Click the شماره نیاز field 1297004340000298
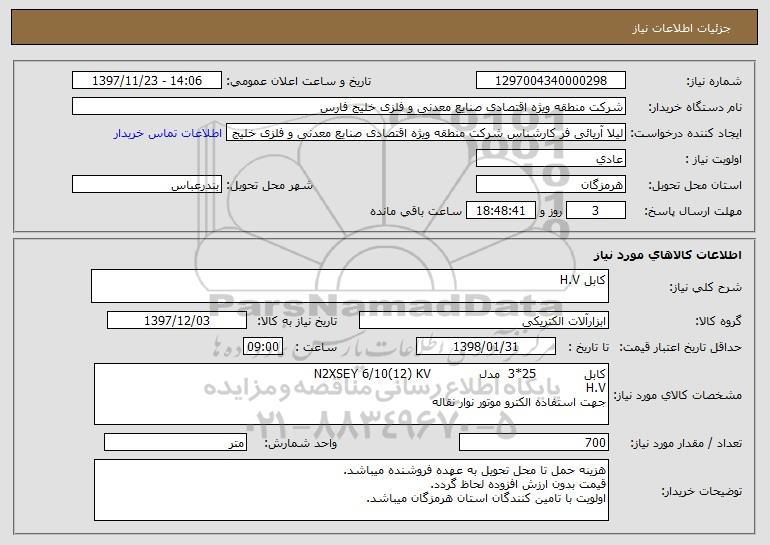Image resolution: width=770 pixels, height=545 pixels. click(x=550, y=80)
